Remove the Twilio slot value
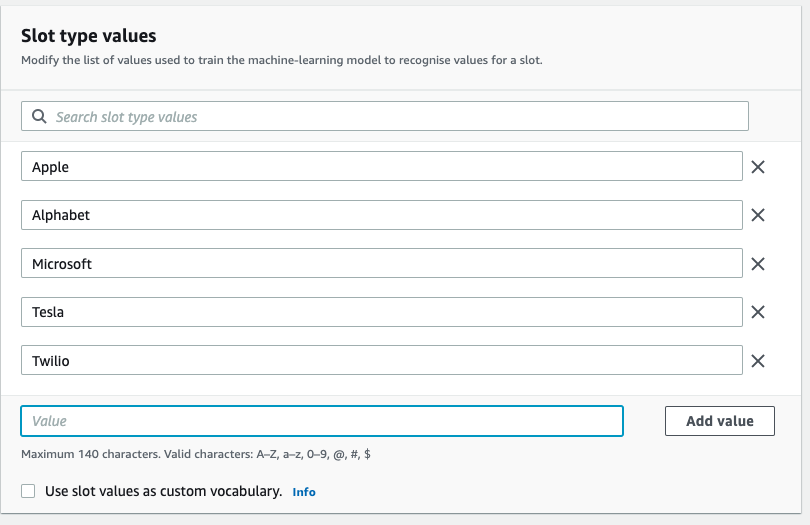The width and height of the screenshot is (810, 525). pyautogui.click(x=758, y=361)
